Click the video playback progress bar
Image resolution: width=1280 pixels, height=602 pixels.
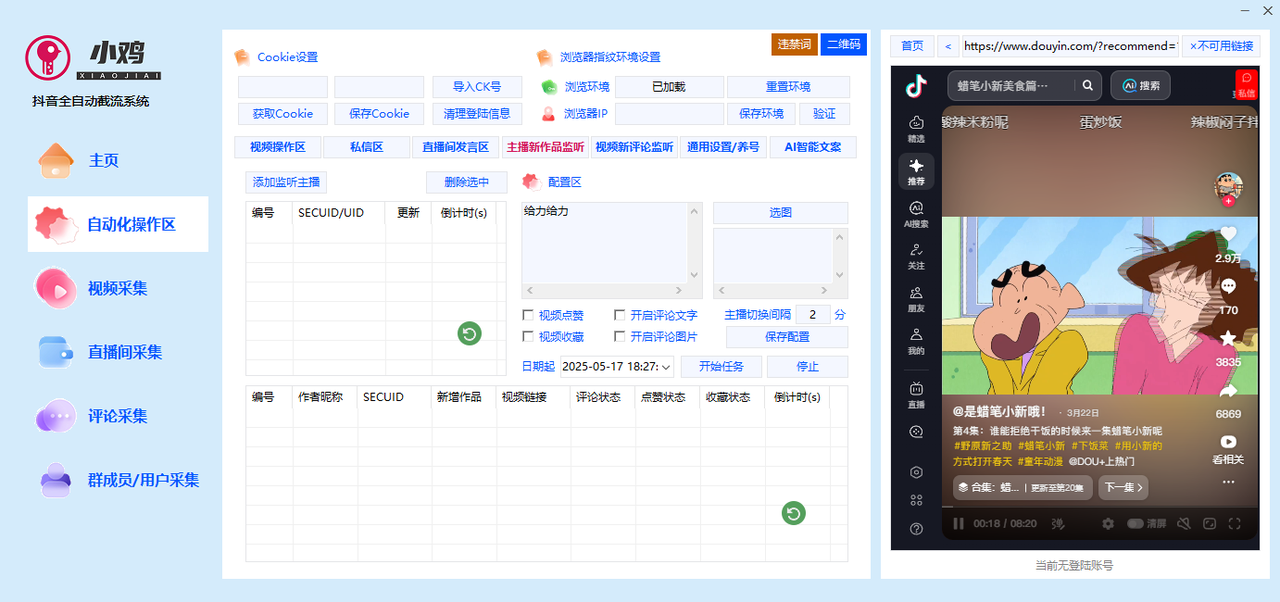(x=1100, y=506)
